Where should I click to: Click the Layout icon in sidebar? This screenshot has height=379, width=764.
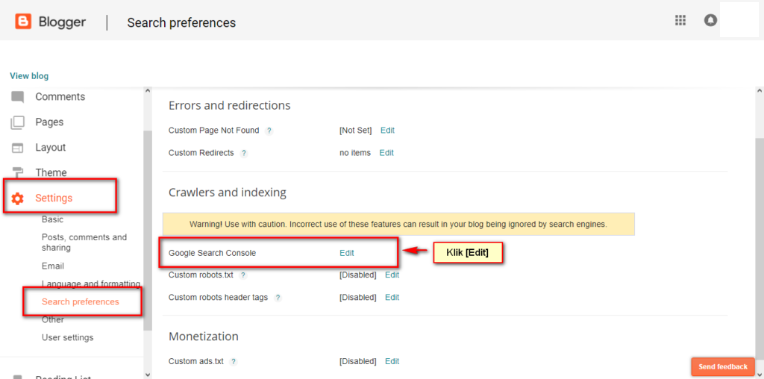click(x=18, y=148)
